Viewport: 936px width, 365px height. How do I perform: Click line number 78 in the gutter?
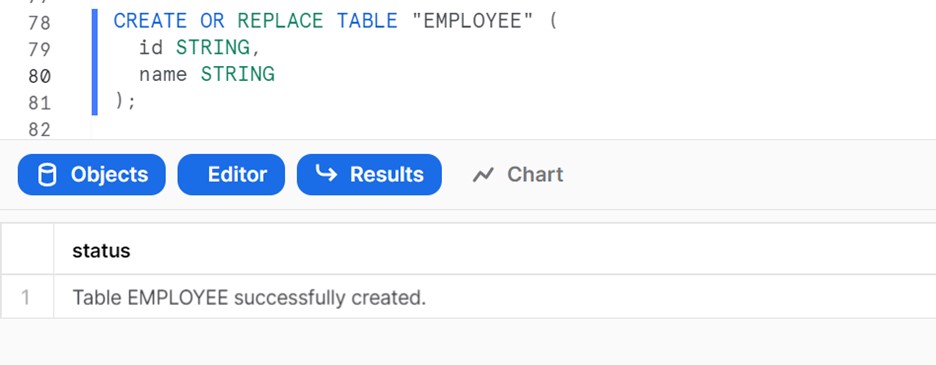point(39,23)
